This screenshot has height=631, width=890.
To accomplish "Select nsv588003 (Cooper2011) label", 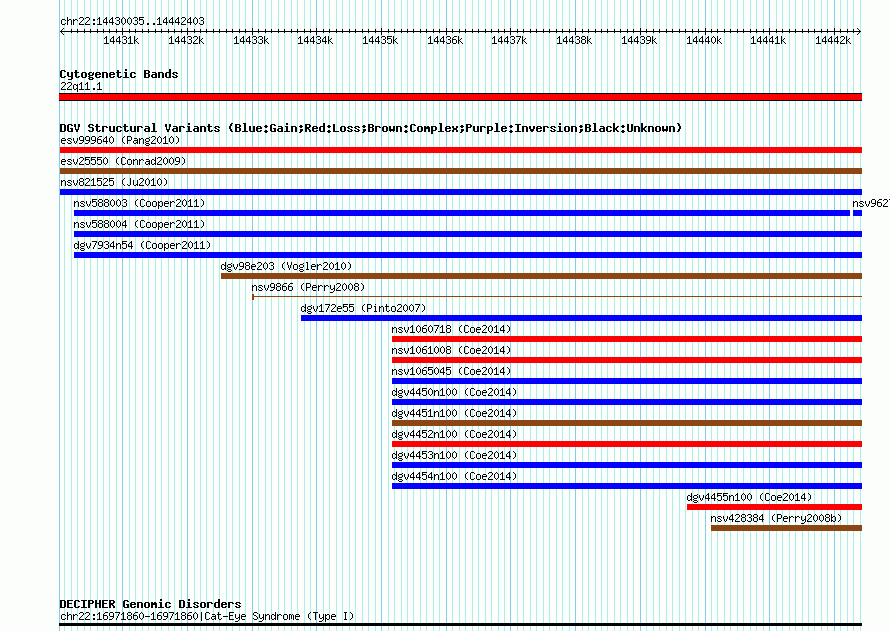I will [139, 203].
